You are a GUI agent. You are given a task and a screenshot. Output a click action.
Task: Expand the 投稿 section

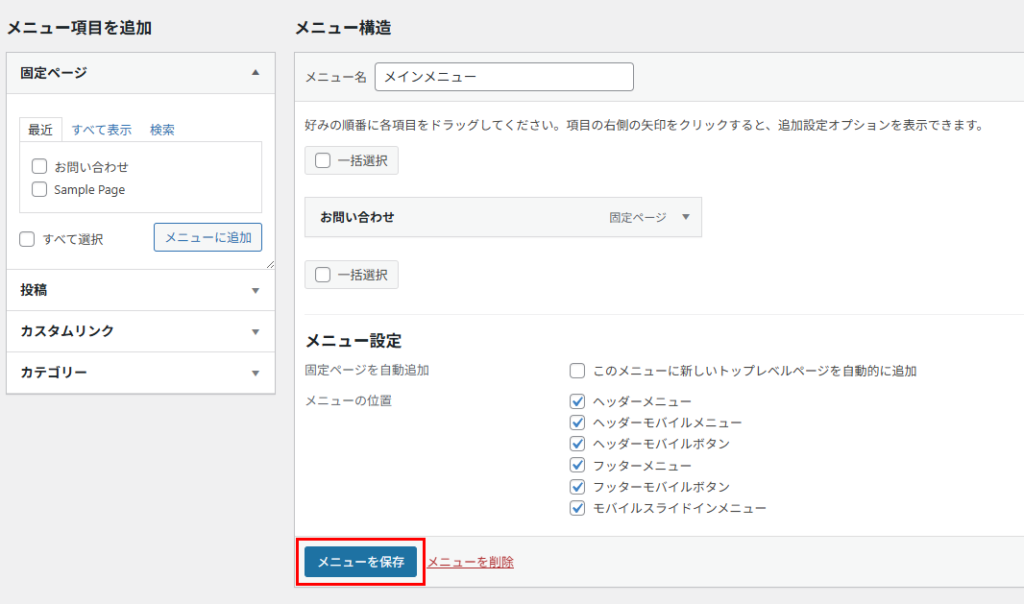[255, 290]
